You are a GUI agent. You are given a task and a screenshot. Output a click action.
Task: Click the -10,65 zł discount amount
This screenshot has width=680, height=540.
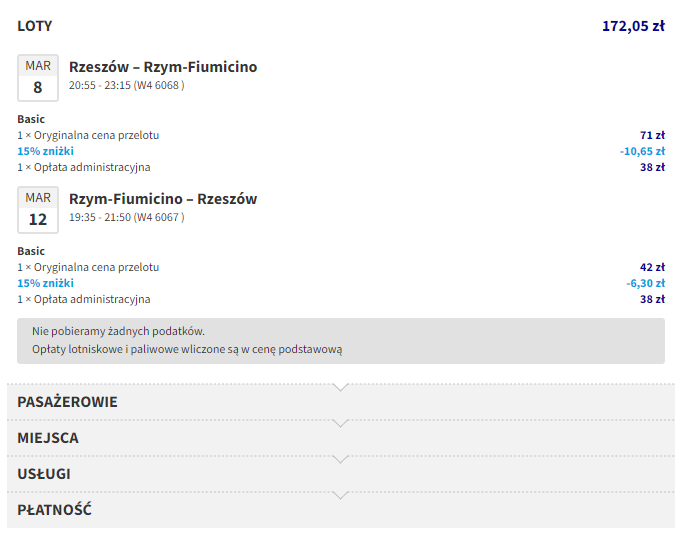pos(642,151)
